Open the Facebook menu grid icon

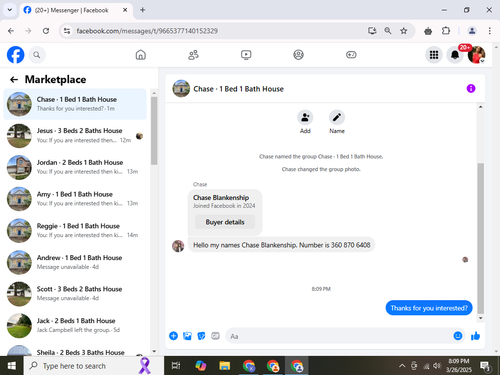[x=434, y=55]
